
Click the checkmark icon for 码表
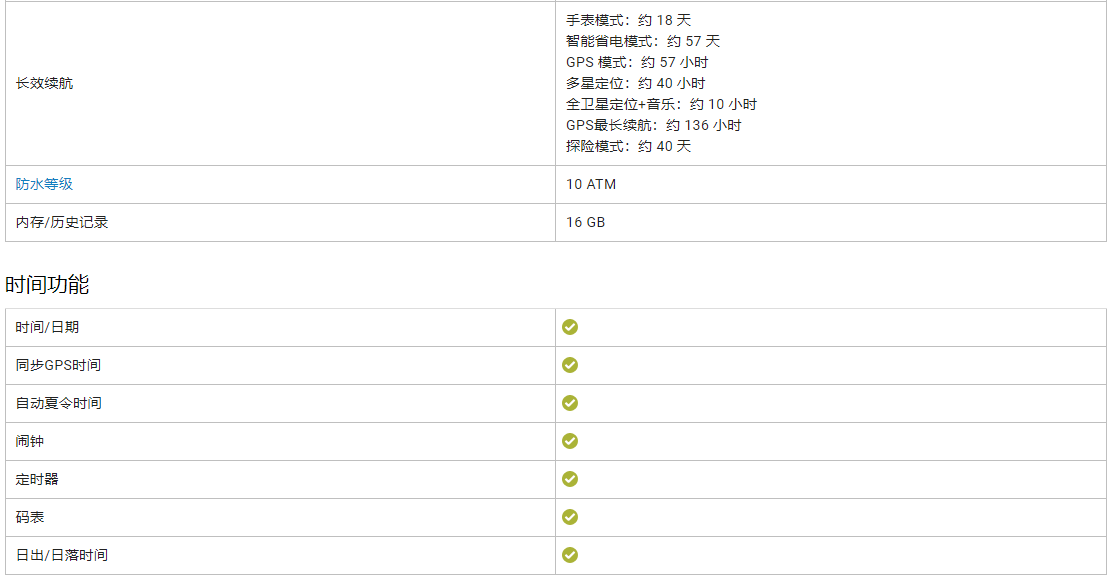coord(570,517)
